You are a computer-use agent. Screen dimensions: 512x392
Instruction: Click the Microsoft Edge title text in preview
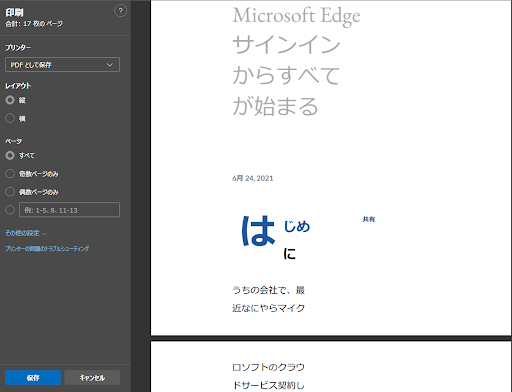(x=296, y=16)
